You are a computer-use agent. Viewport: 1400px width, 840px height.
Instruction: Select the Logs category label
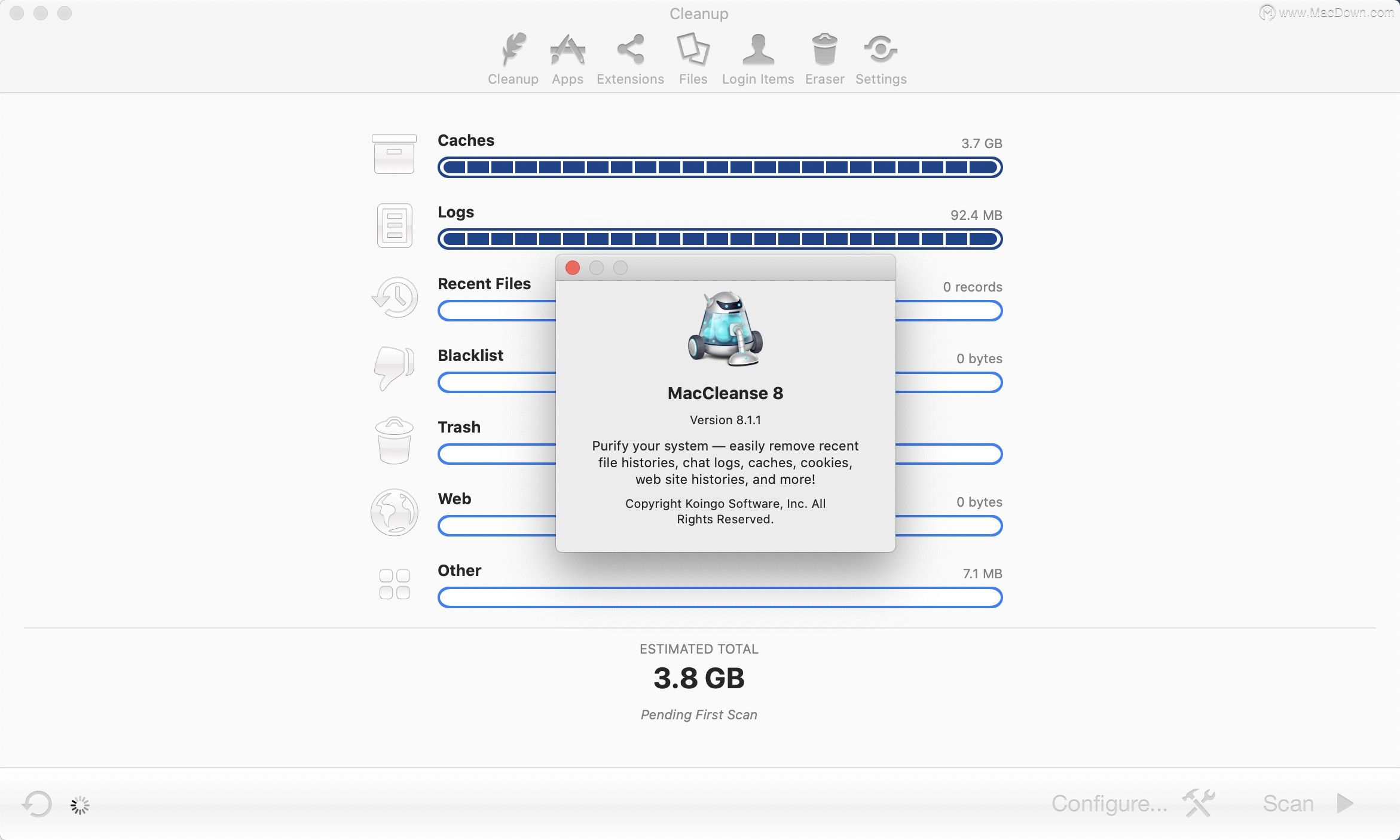tap(456, 213)
